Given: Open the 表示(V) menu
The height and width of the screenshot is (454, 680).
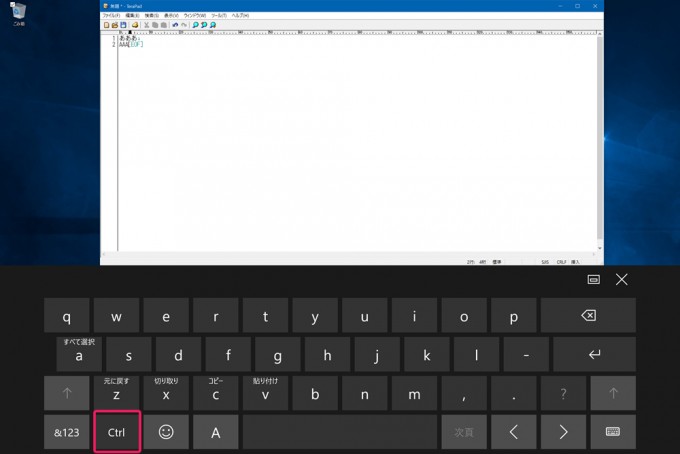Looking at the screenshot, I should coord(171,16).
